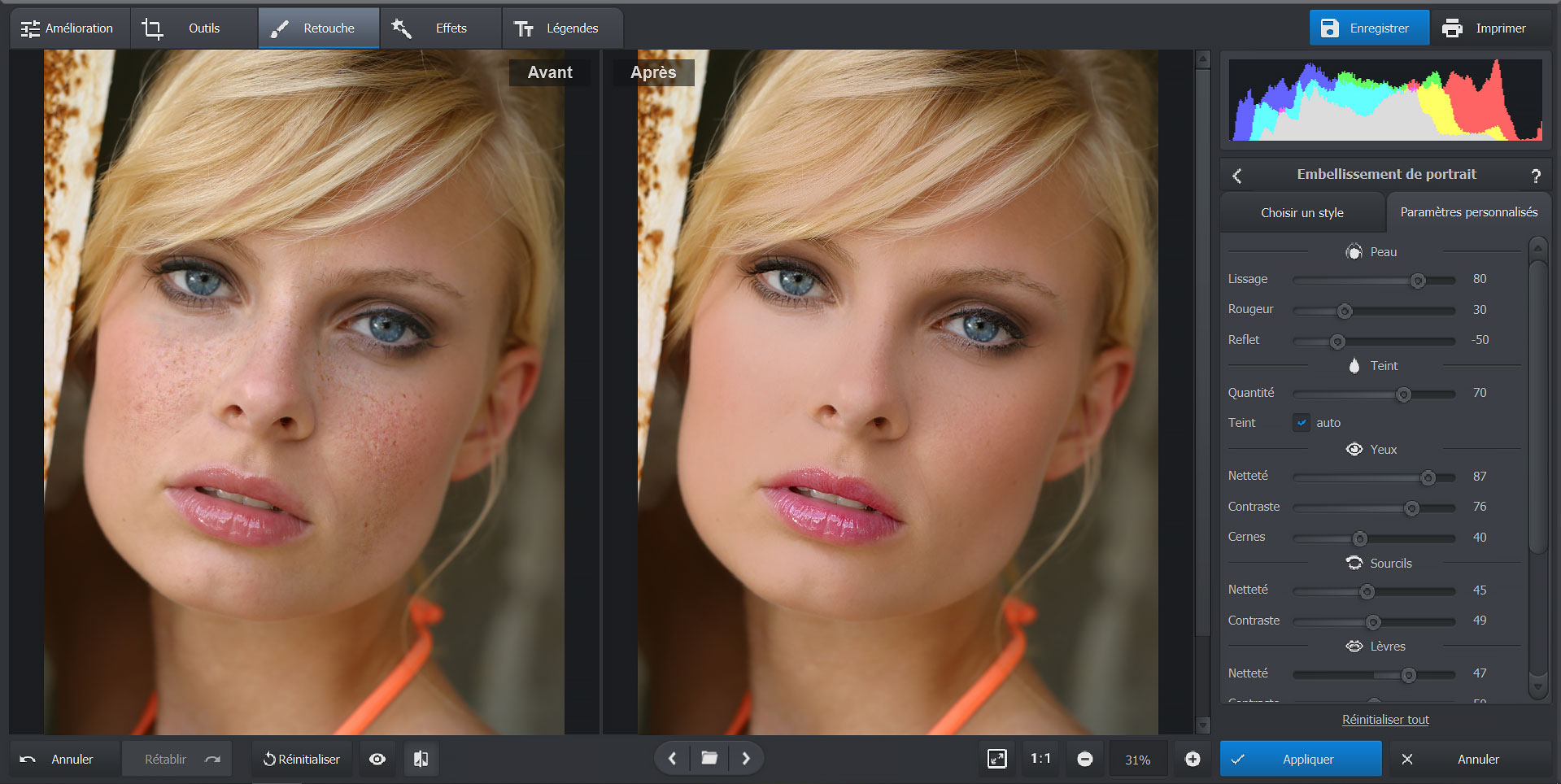1561x784 pixels.
Task: Click the settings panel scrollbar down arrow
Action: 1537,686
